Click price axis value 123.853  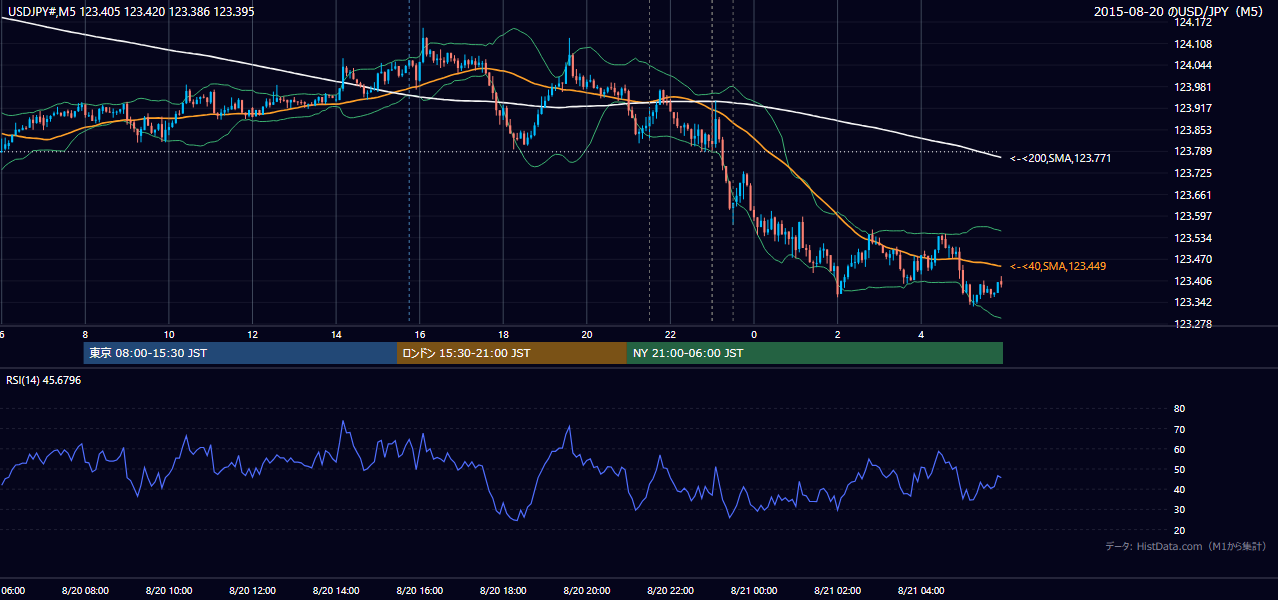click(x=1195, y=130)
